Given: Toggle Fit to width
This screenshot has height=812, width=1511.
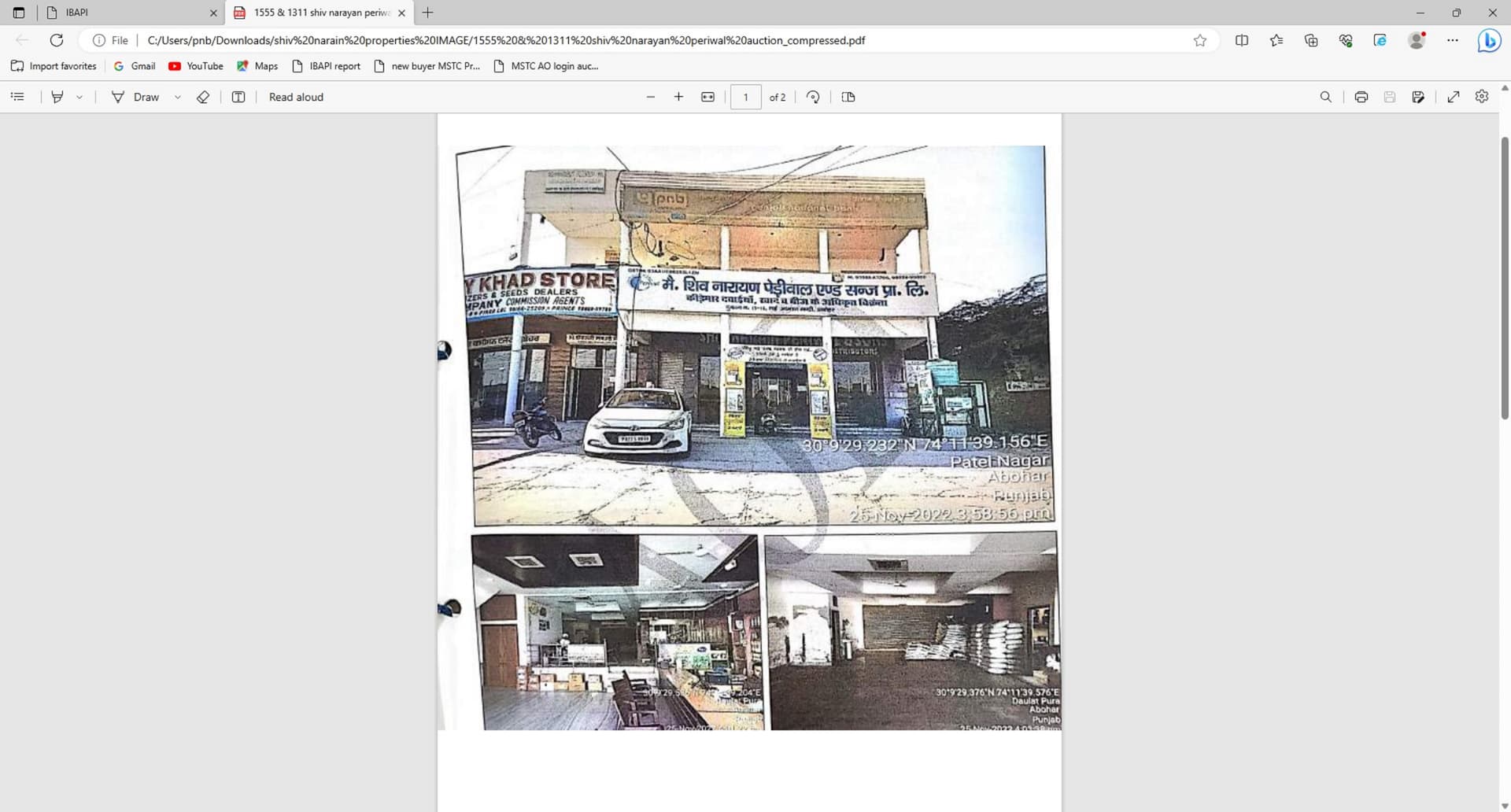Looking at the screenshot, I should tap(707, 97).
